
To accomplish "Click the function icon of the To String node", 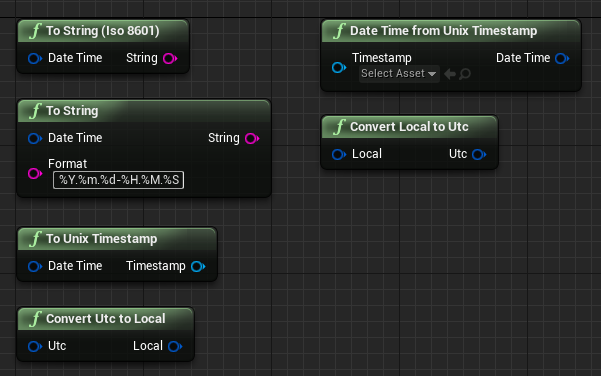I will pyautogui.click(x=35, y=111).
